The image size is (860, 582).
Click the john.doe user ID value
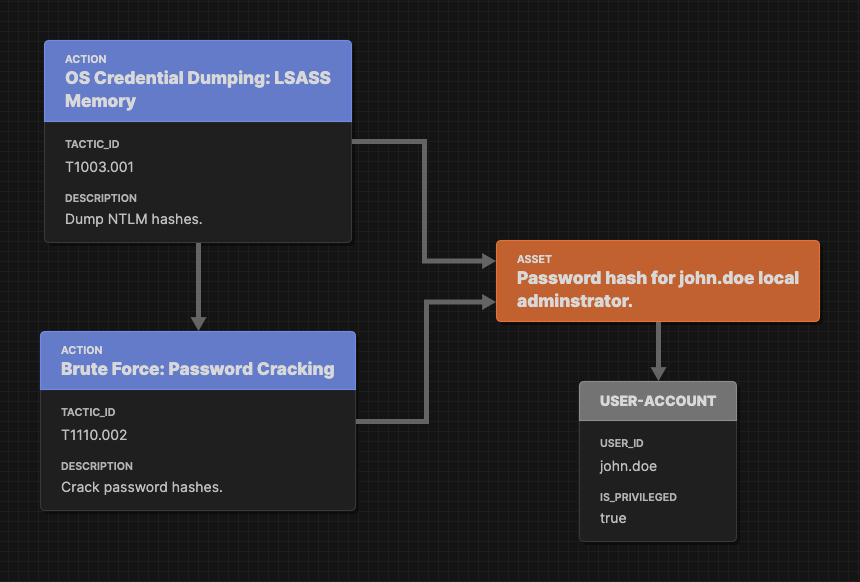pyautogui.click(x=628, y=466)
